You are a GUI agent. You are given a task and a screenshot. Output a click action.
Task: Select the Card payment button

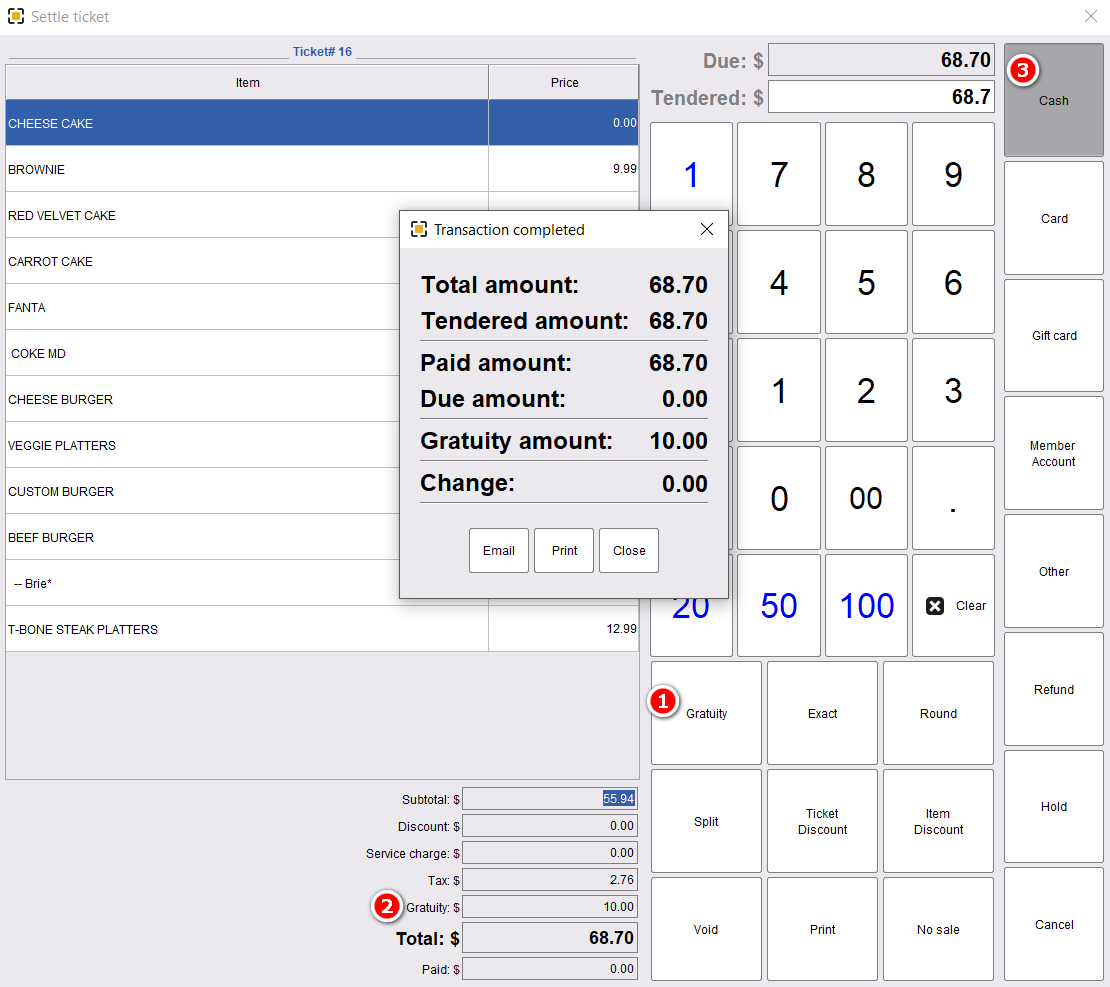click(1053, 218)
